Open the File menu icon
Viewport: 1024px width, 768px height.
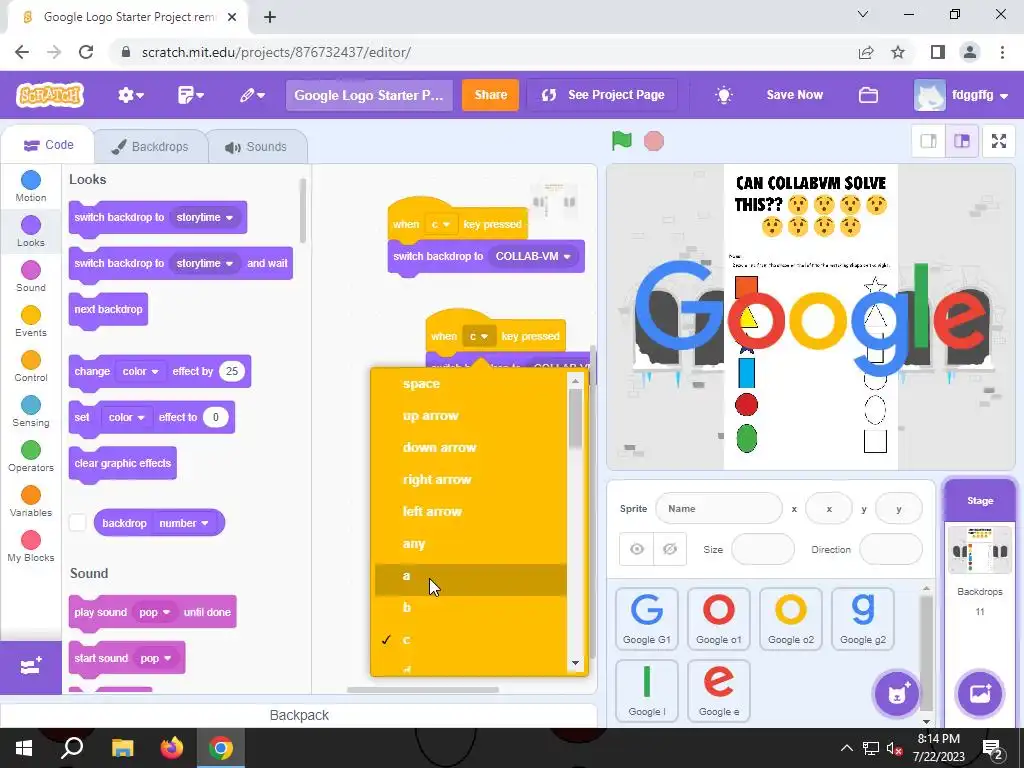[x=191, y=95]
